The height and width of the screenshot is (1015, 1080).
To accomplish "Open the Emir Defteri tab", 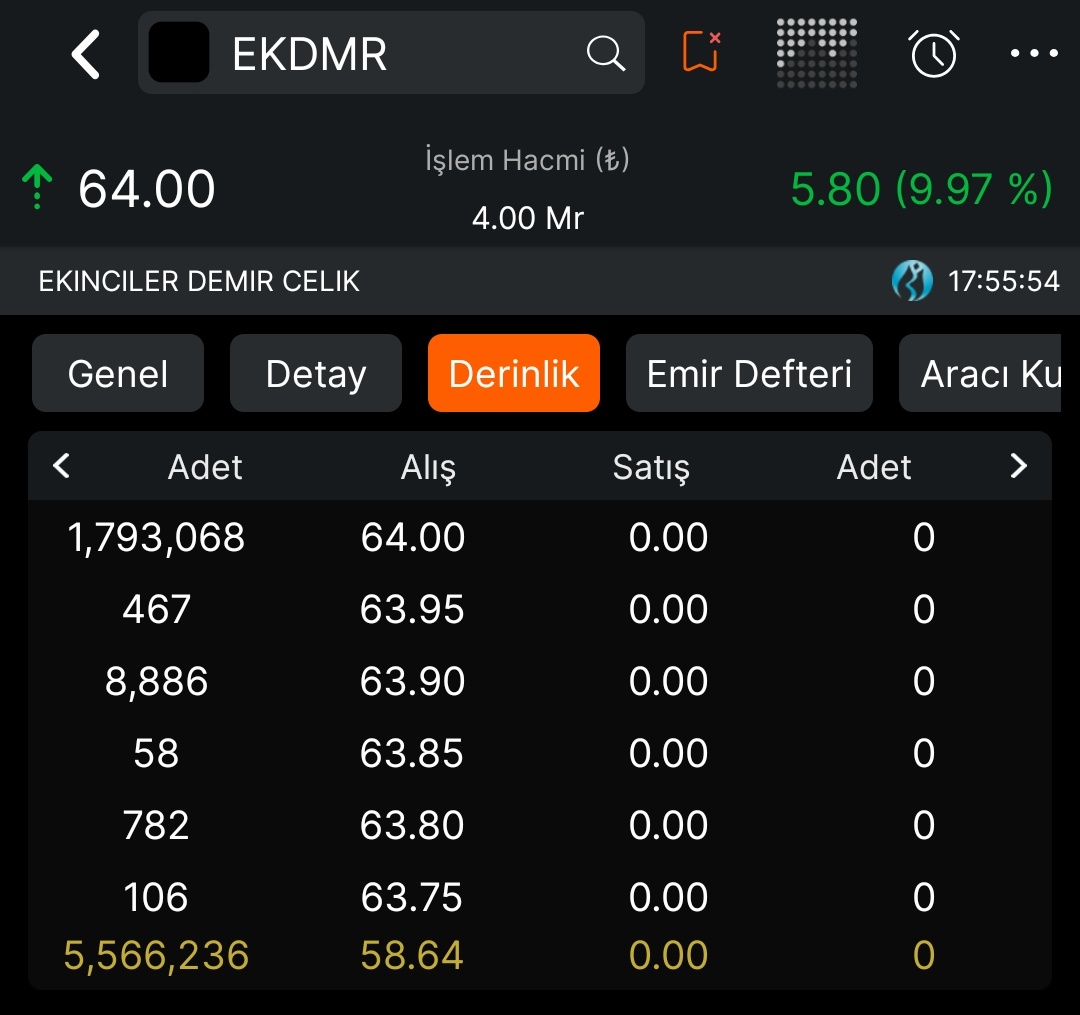I will (x=749, y=373).
